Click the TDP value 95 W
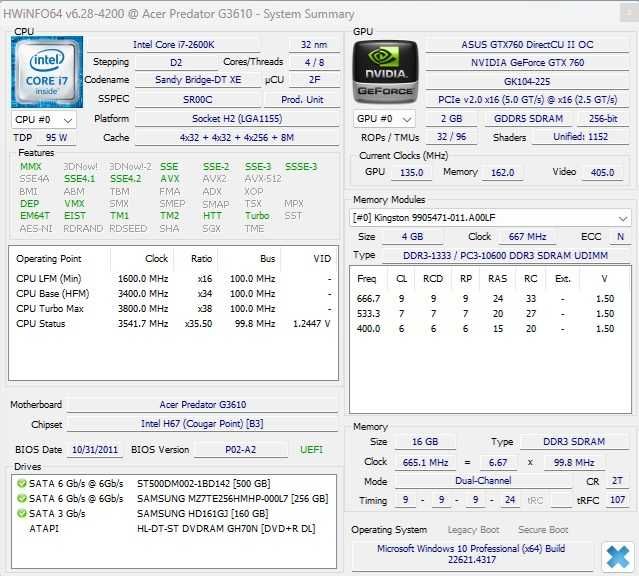 coord(56,138)
